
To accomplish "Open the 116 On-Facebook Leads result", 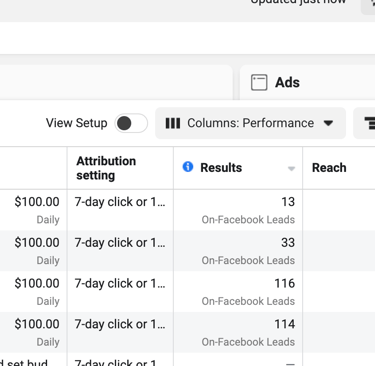I will click(248, 292).
